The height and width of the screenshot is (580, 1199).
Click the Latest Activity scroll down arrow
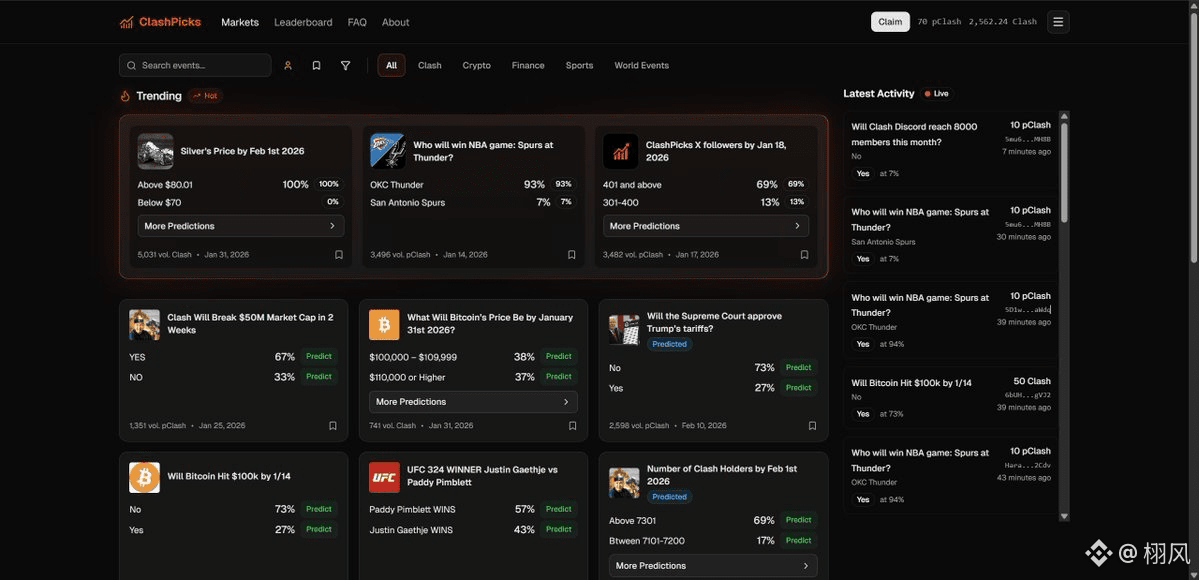point(1064,516)
